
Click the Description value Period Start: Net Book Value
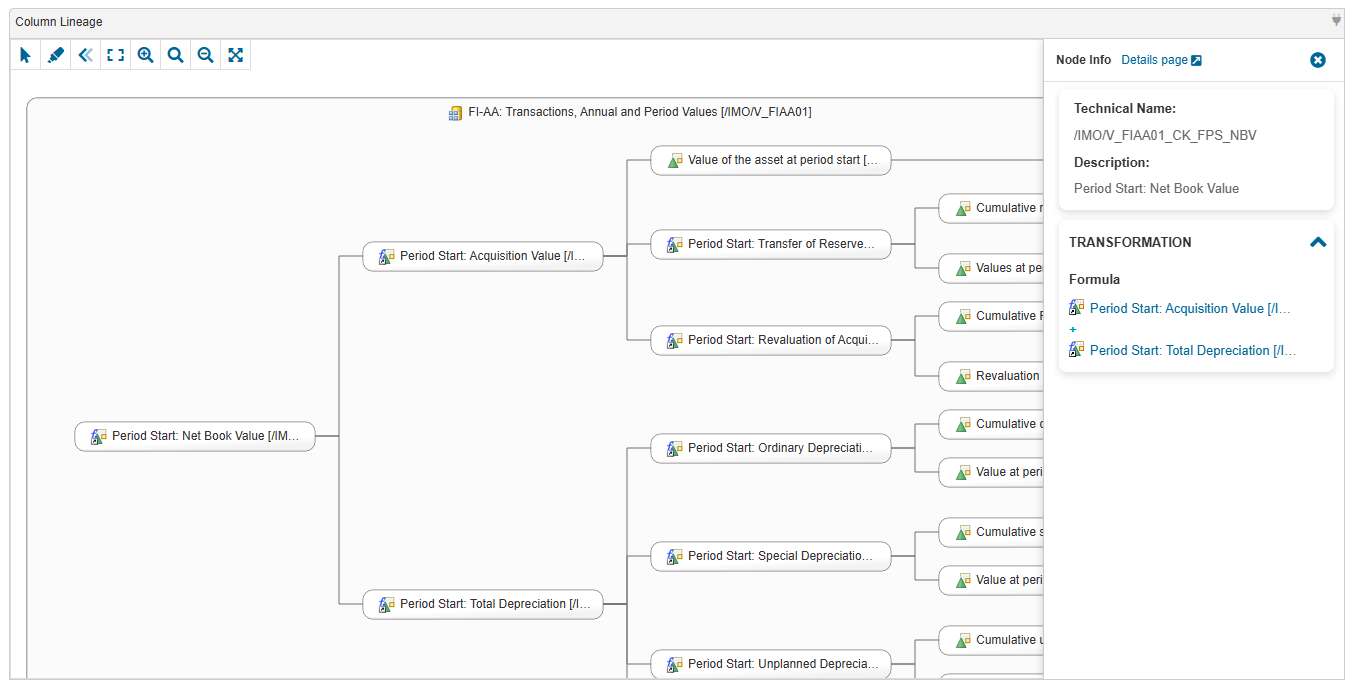(x=1156, y=188)
